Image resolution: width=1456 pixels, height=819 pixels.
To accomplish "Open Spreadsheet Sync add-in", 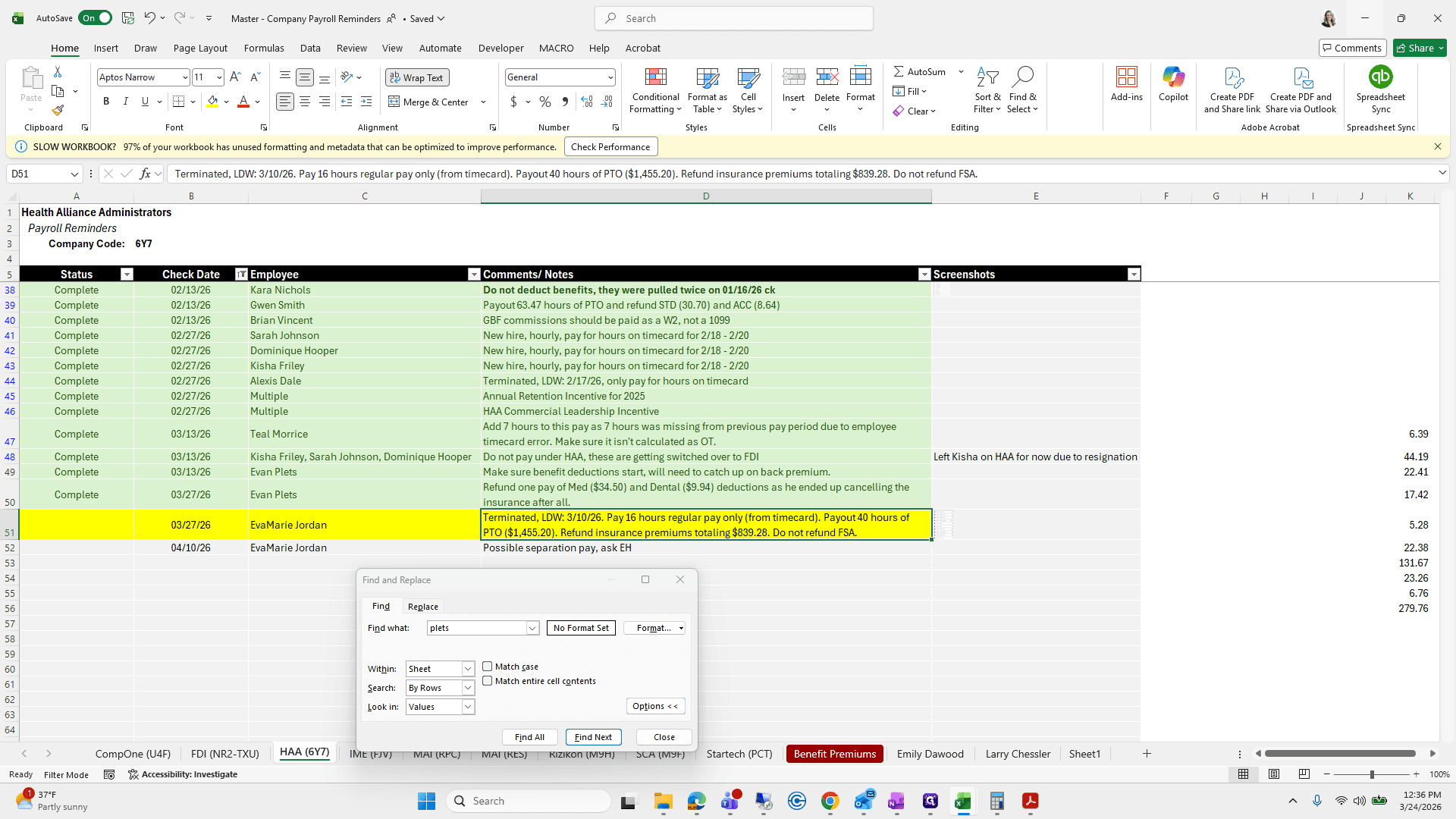I will pos(1380,89).
